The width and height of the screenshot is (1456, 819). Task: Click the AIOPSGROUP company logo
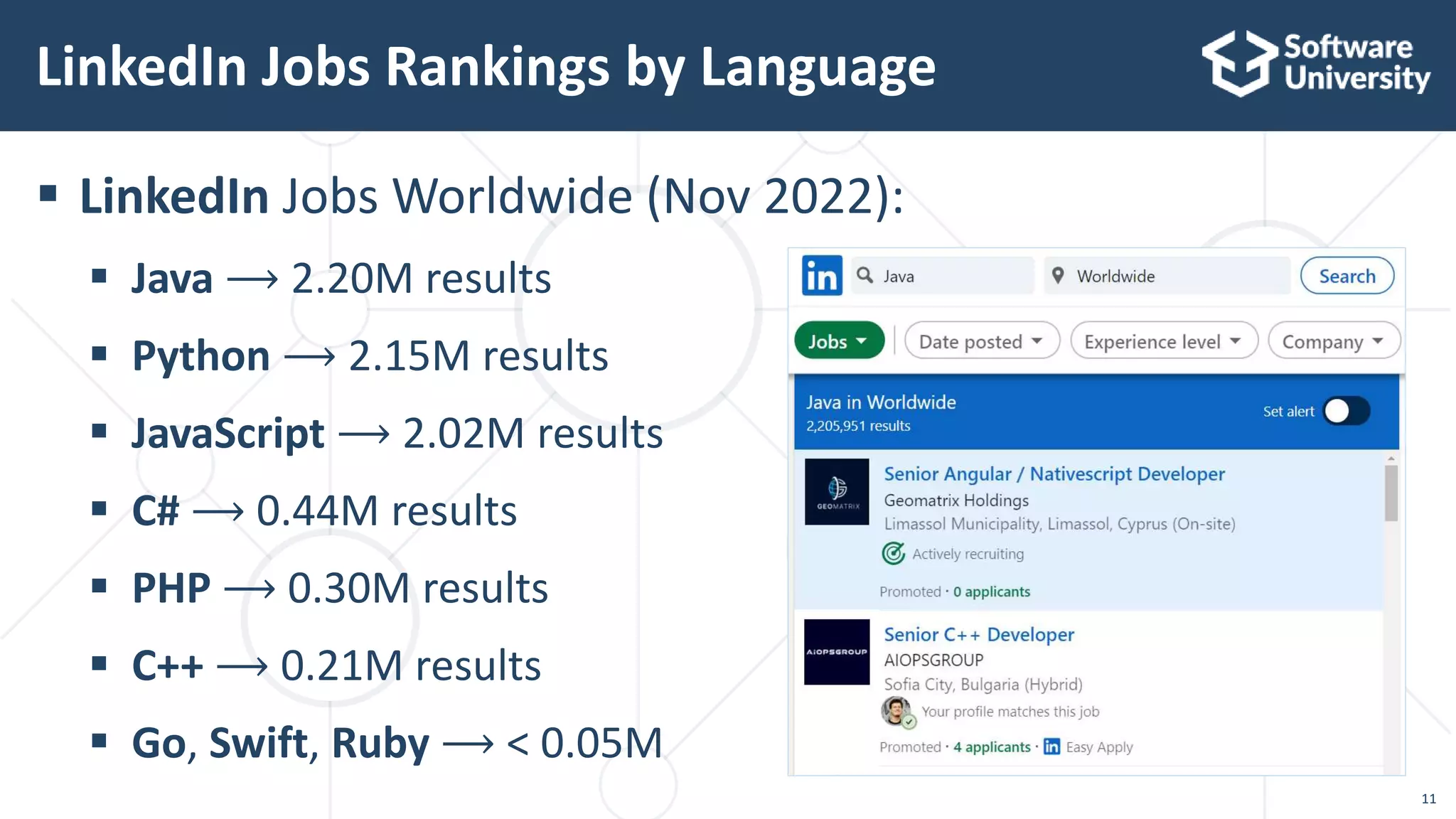click(x=837, y=652)
